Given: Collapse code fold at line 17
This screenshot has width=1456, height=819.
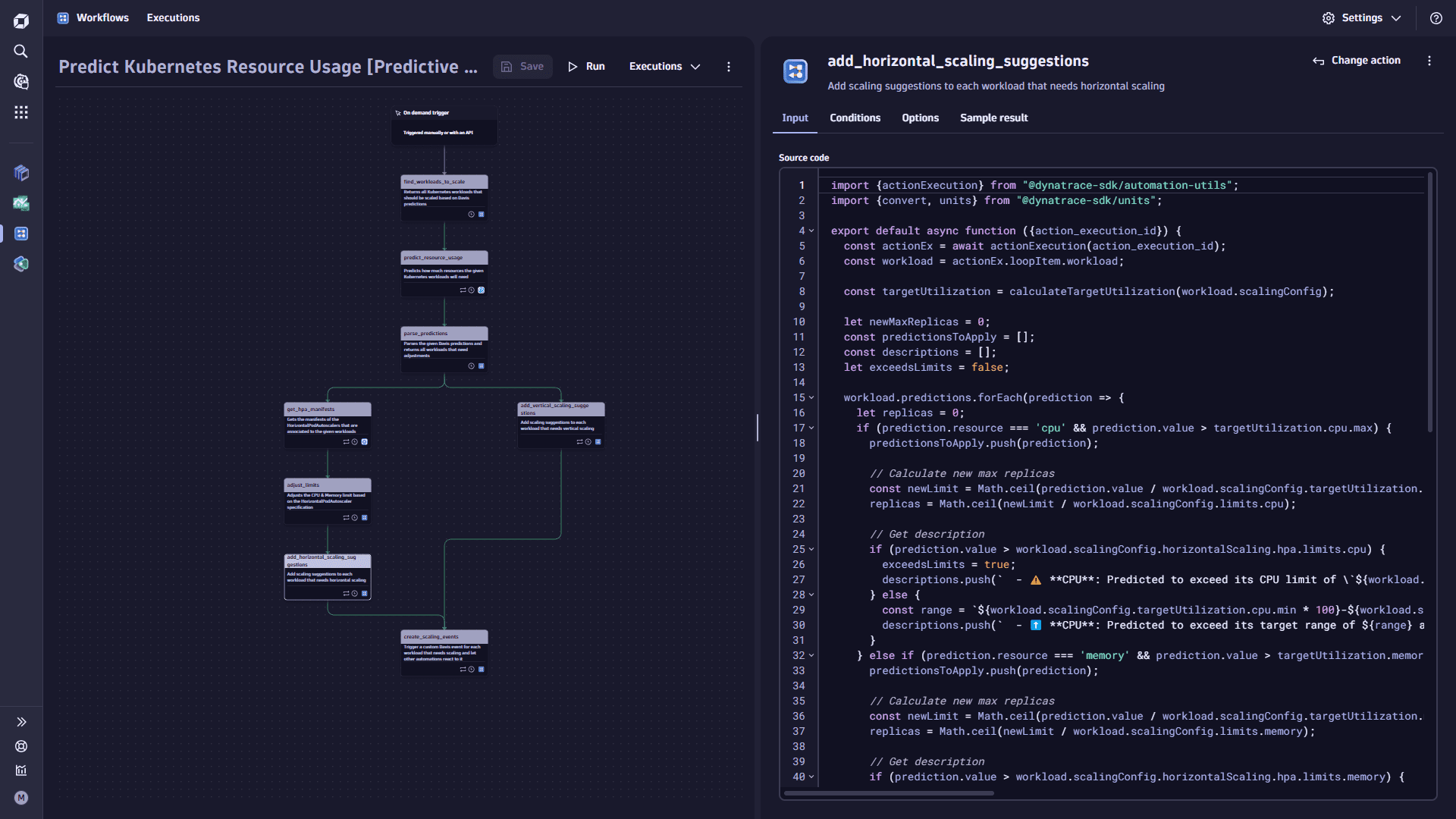Looking at the screenshot, I should [x=811, y=428].
